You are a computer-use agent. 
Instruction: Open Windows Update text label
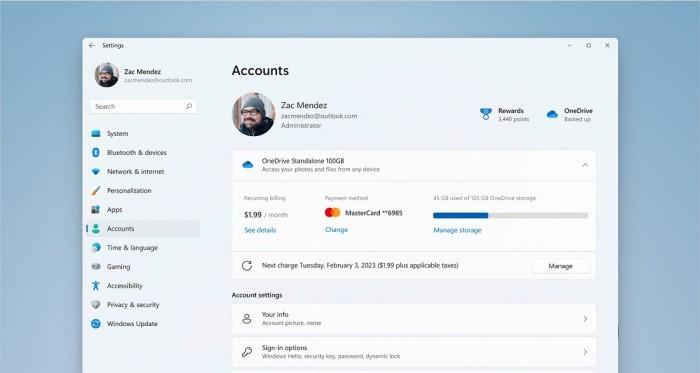(132, 323)
